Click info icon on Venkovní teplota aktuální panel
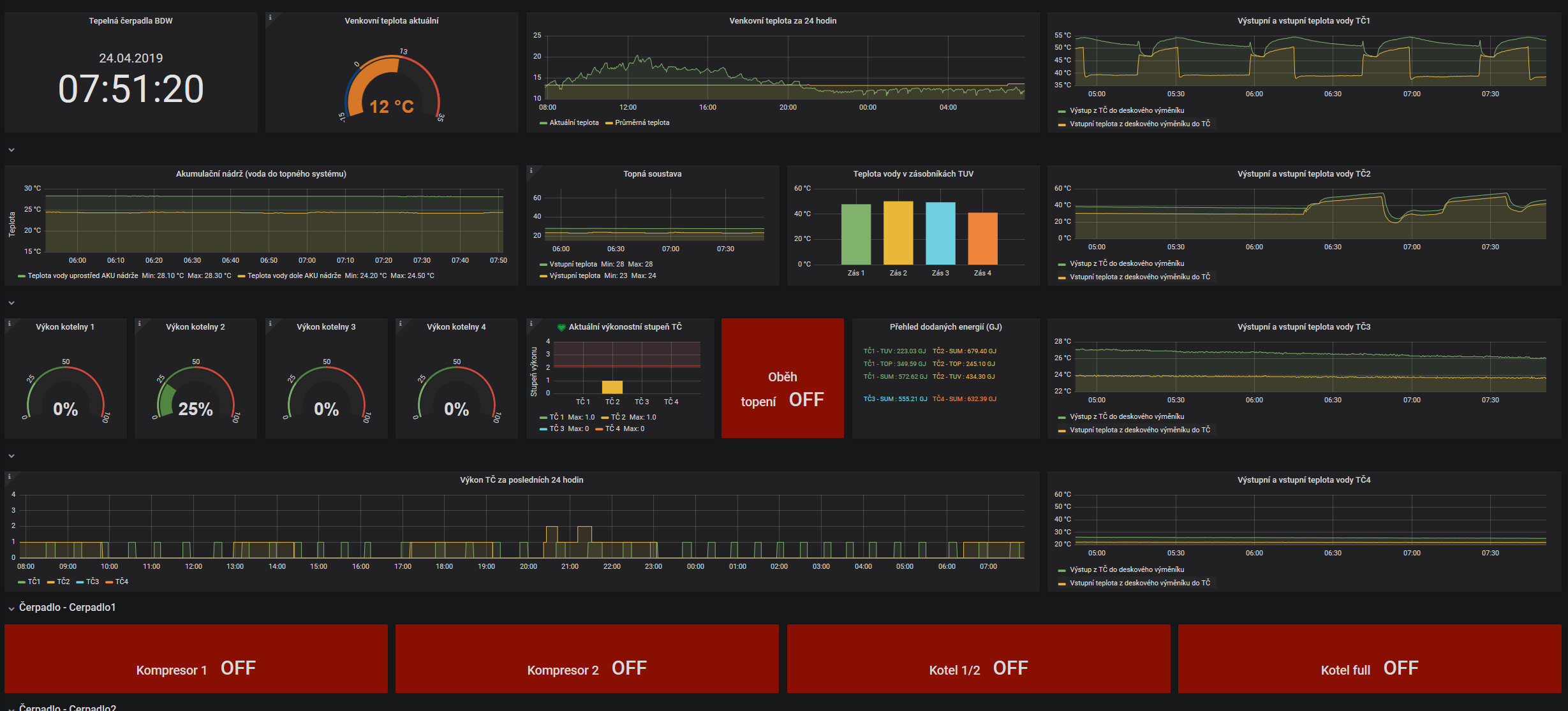The width and height of the screenshot is (1568, 711). (x=270, y=17)
